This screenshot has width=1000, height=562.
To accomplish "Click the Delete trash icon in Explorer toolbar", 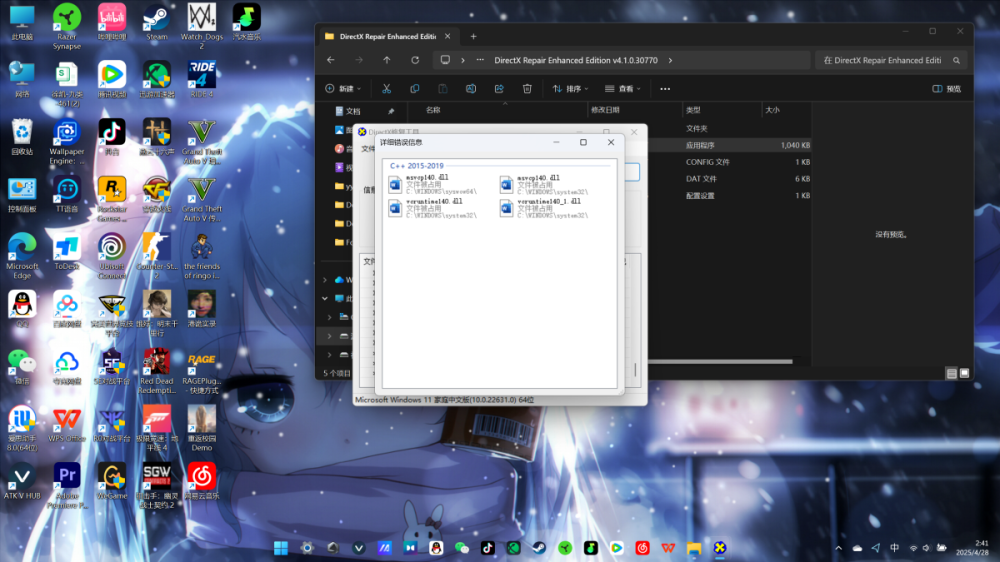I will pyautogui.click(x=527, y=89).
